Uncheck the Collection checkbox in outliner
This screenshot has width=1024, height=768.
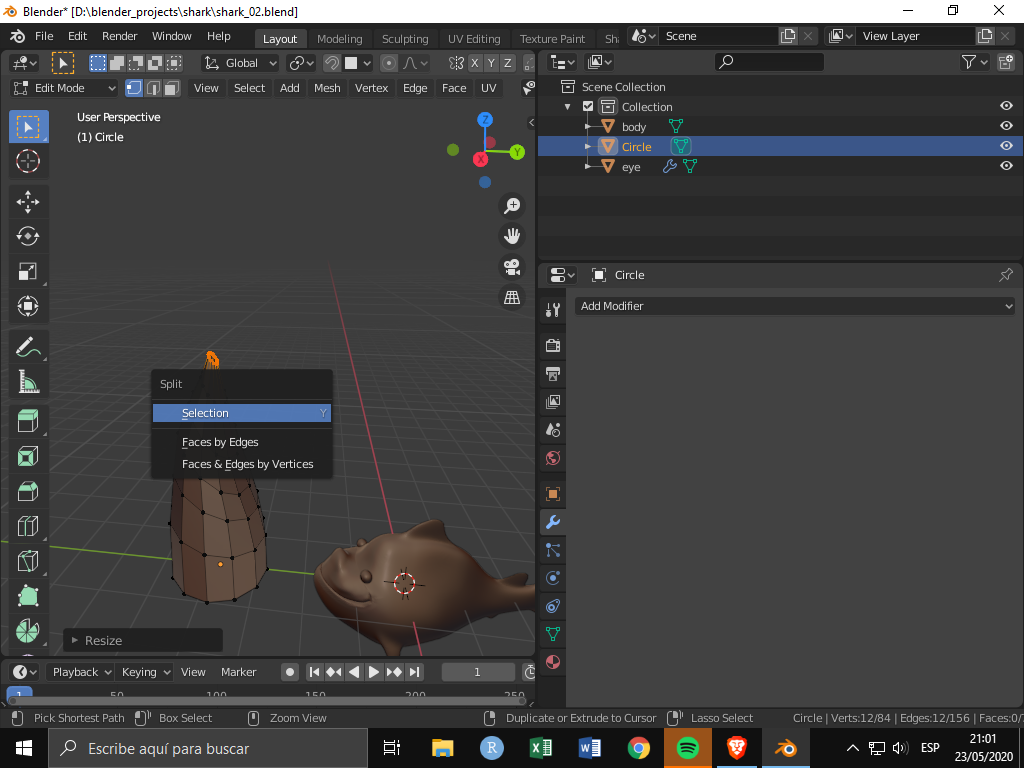(588, 107)
